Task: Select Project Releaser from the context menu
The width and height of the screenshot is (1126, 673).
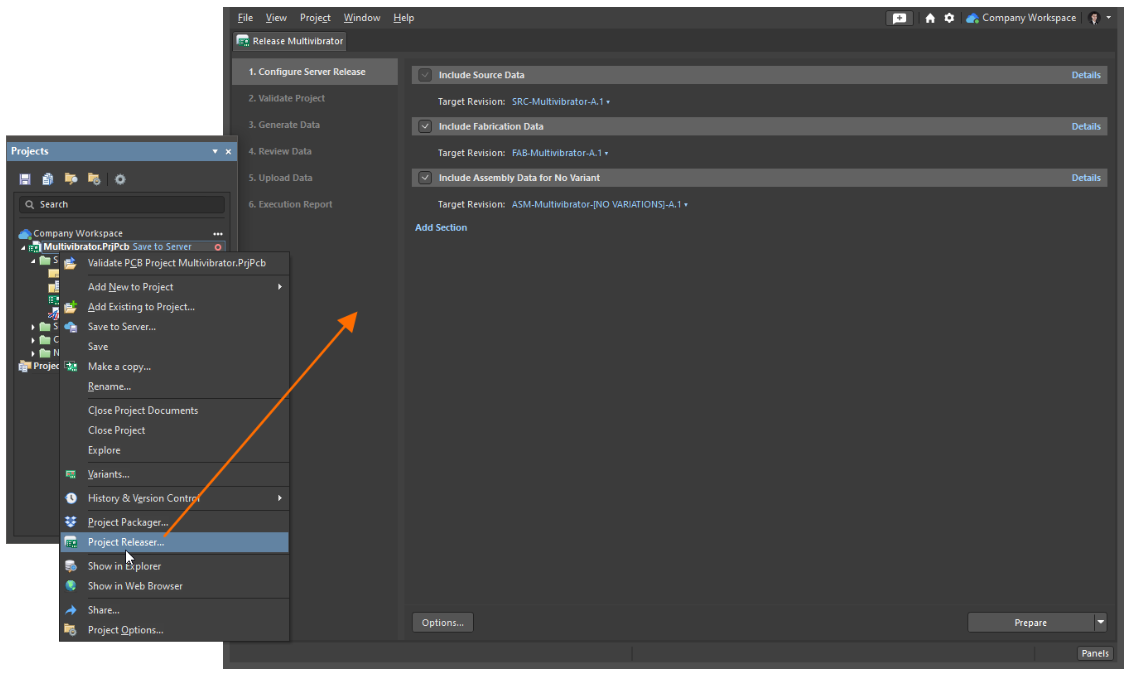Action: click(x=126, y=542)
